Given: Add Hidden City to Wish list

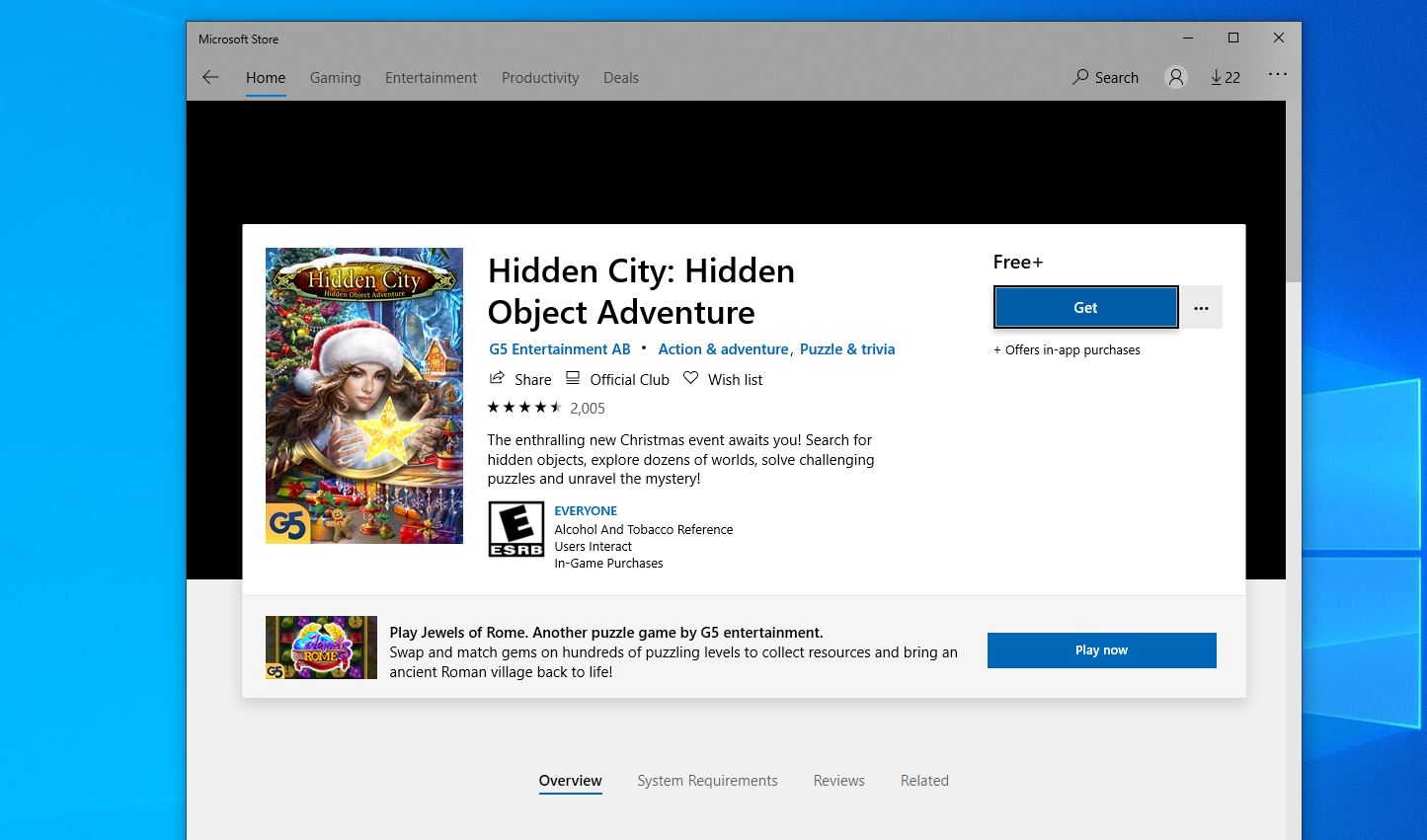Looking at the screenshot, I should [x=722, y=379].
